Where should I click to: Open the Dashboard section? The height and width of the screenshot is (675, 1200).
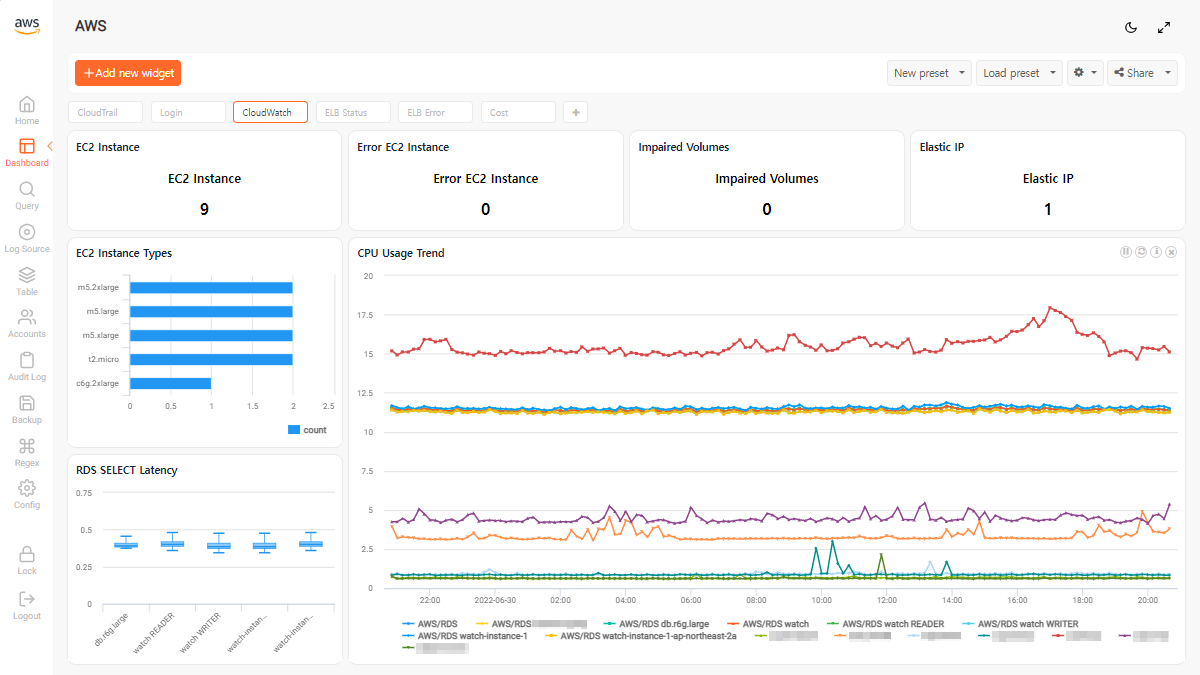[27, 152]
